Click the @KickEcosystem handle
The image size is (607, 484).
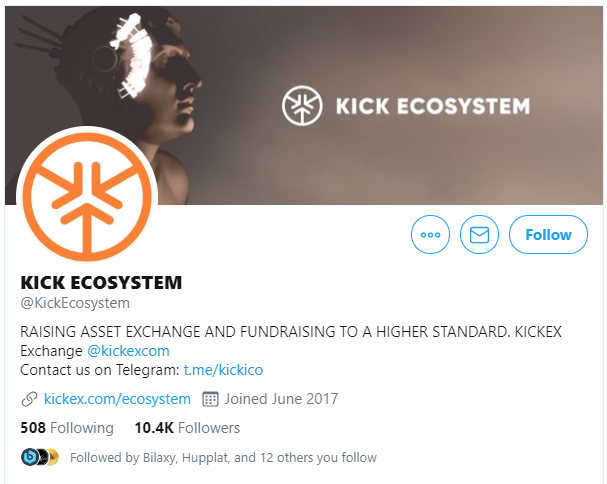tap(75, 303)
